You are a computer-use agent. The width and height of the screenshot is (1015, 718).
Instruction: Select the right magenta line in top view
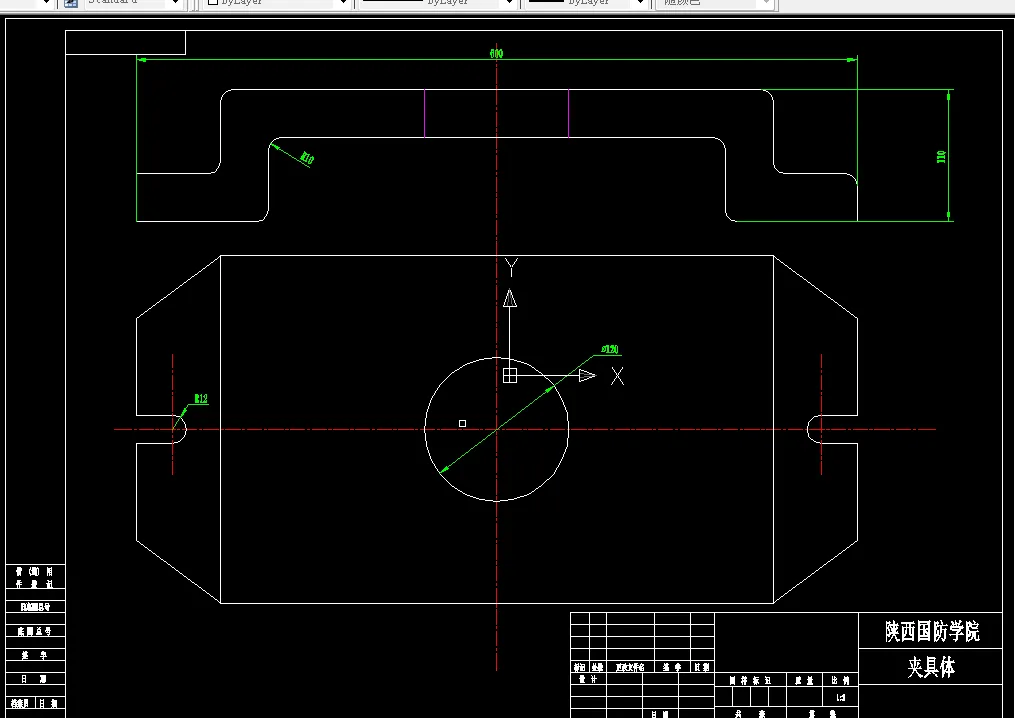[568, 113]
